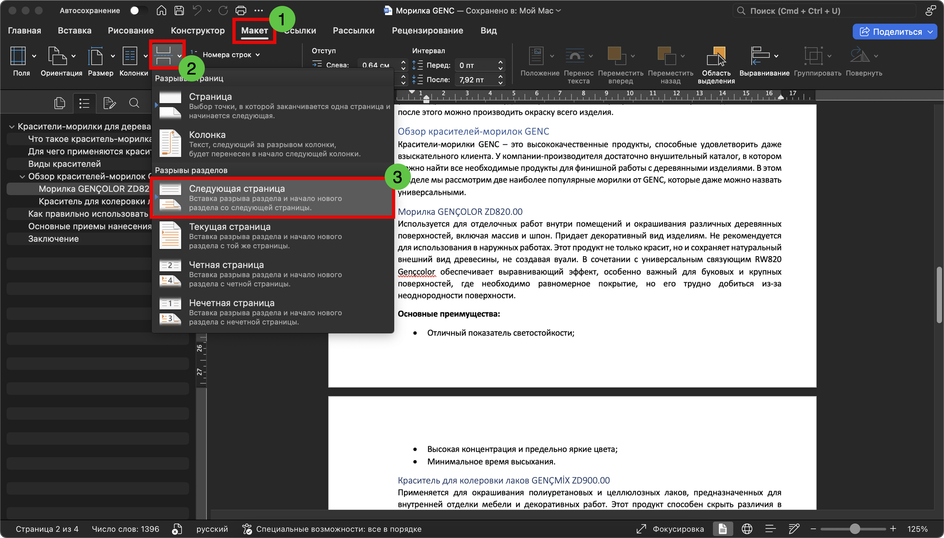Open the Поля margins tool

click(22, 61)
